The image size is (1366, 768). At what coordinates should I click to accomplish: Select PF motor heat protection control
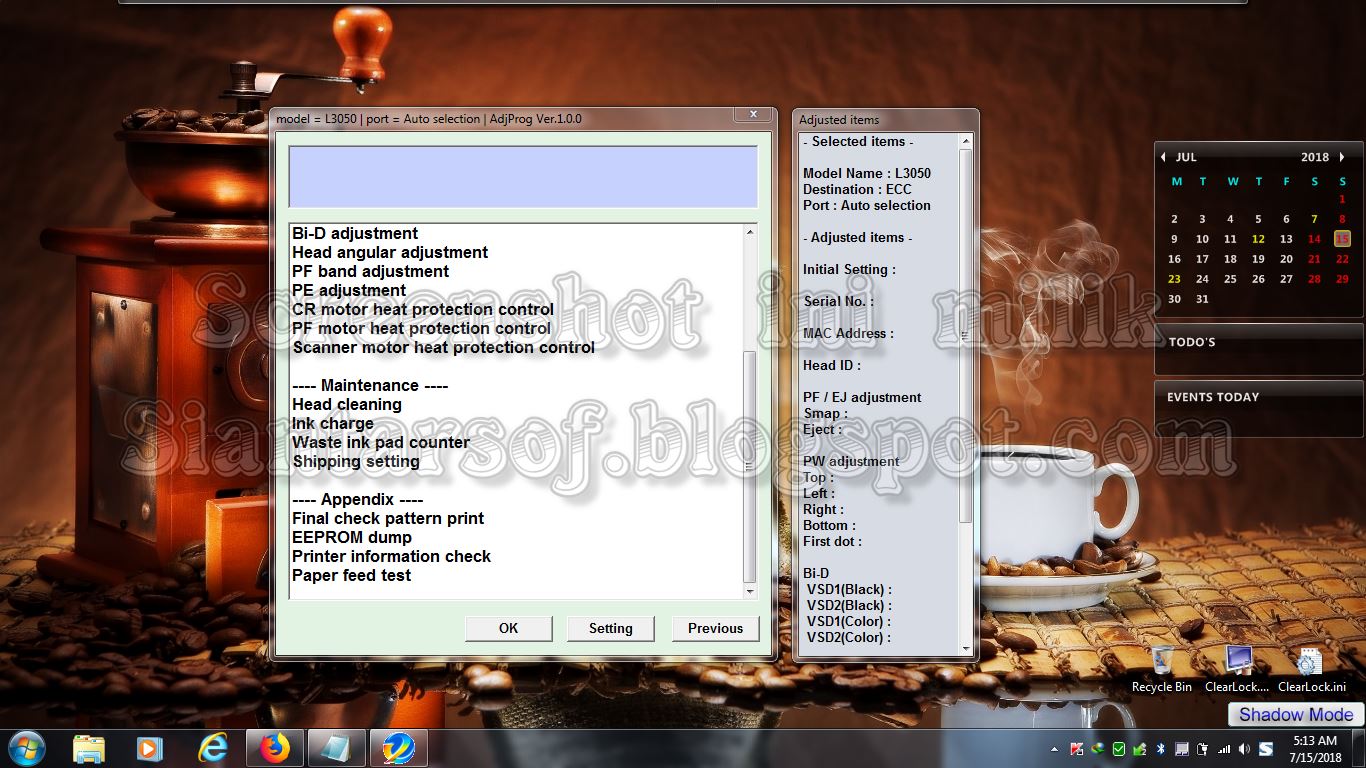pos(421,328)
